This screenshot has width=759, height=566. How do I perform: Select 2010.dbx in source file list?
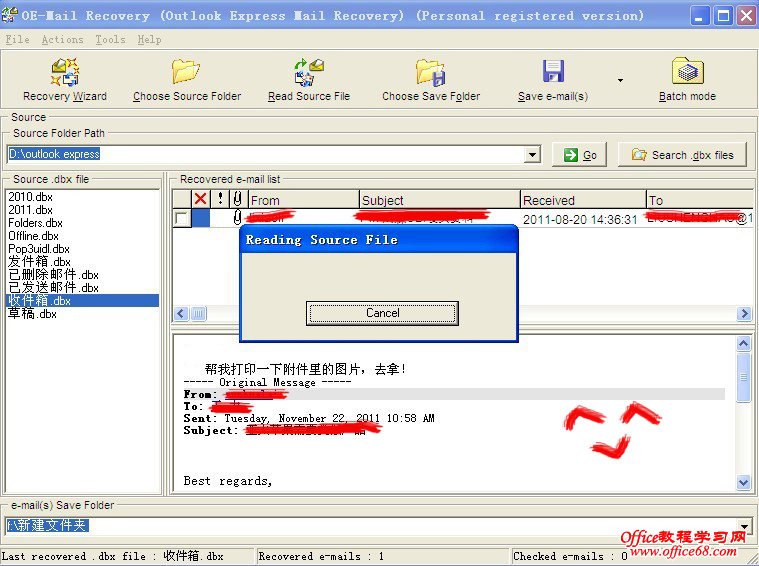click(30, 197)
